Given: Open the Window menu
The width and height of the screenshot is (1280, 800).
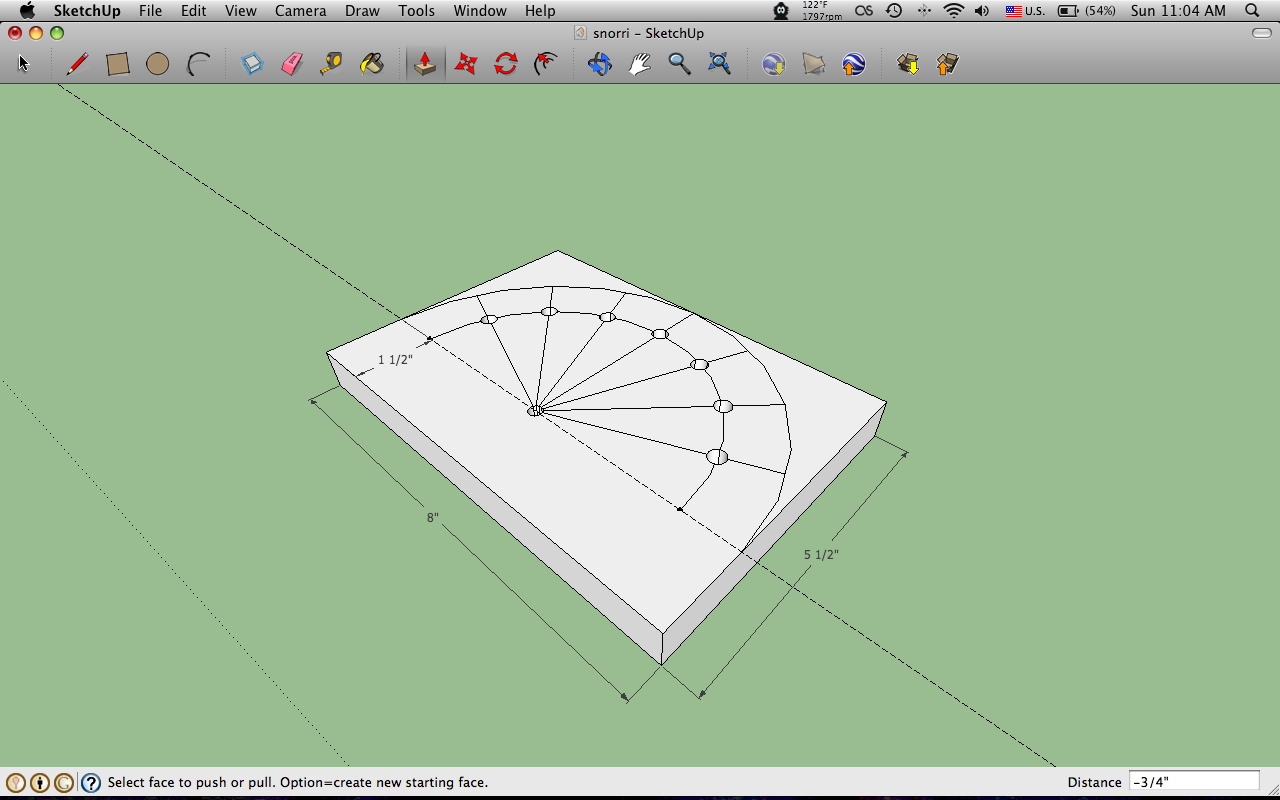Looking at the screenshot, I should click(480, 11).
